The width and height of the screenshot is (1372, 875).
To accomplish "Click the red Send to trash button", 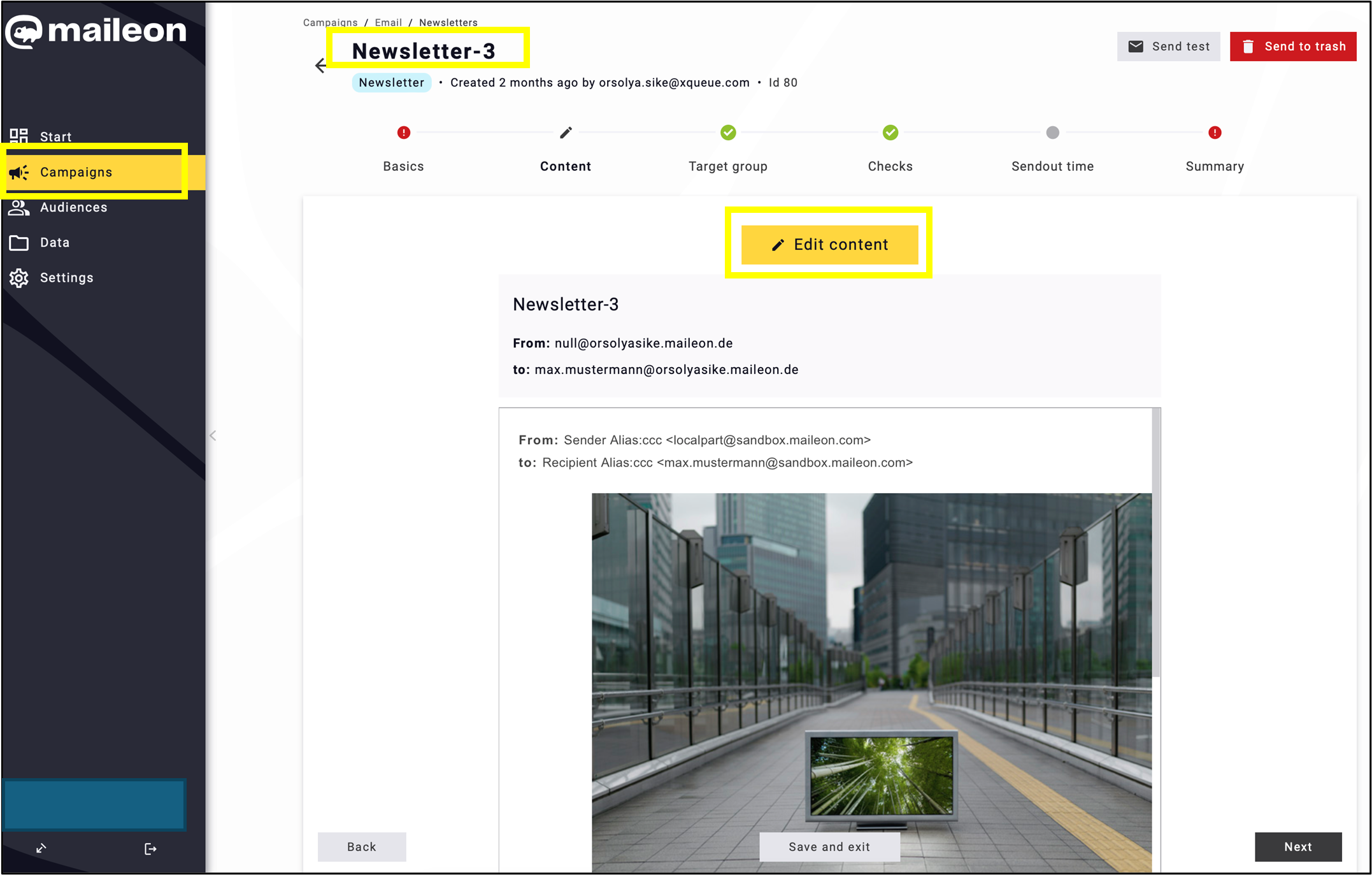I will (1292, 47).
